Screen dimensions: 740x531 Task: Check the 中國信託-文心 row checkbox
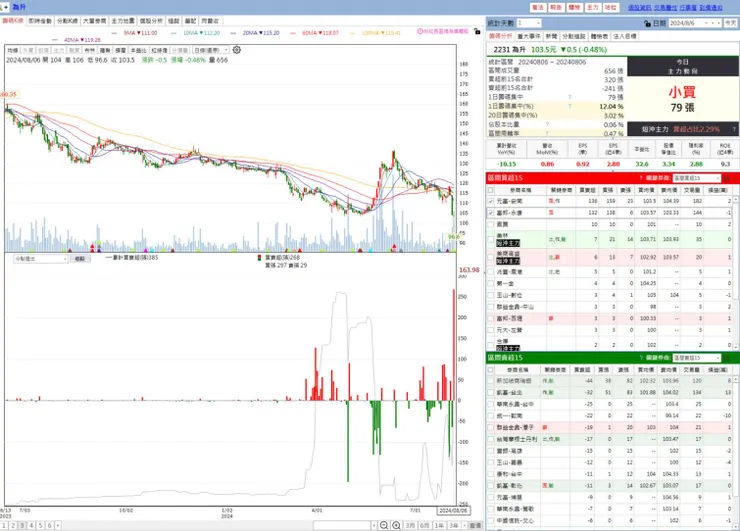tap(491, 521)
